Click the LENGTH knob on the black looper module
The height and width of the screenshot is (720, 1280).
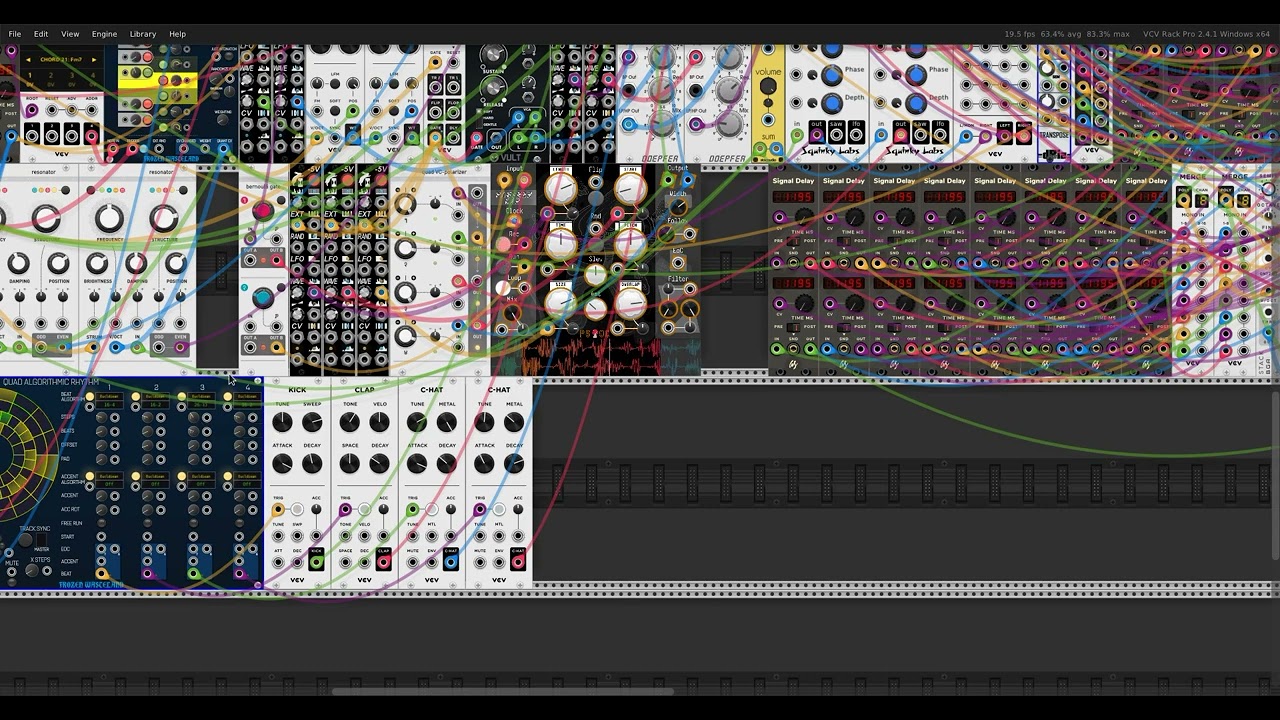click(x=561, y=188)
